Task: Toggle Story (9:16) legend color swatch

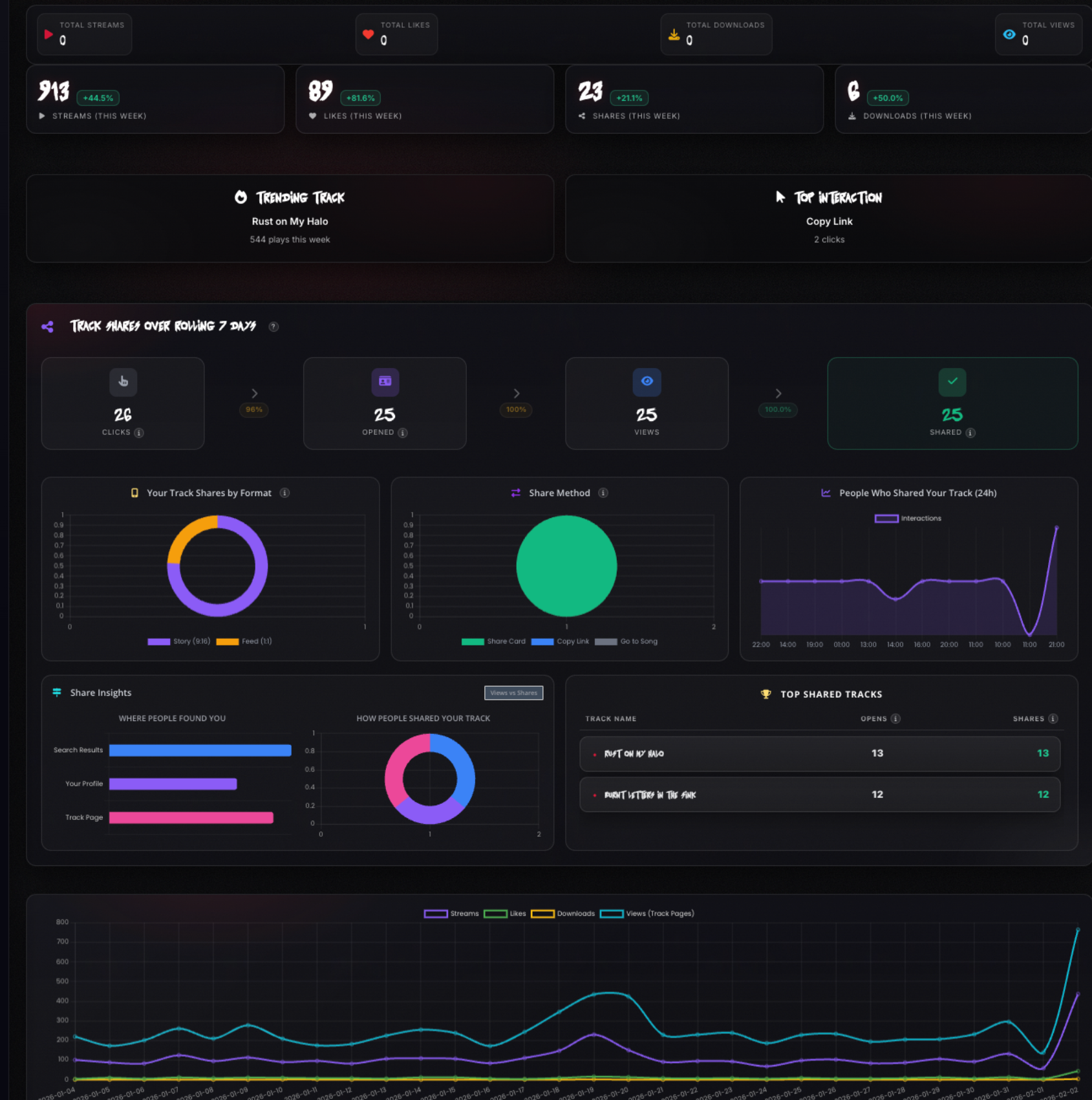Action: click(159, 642)
